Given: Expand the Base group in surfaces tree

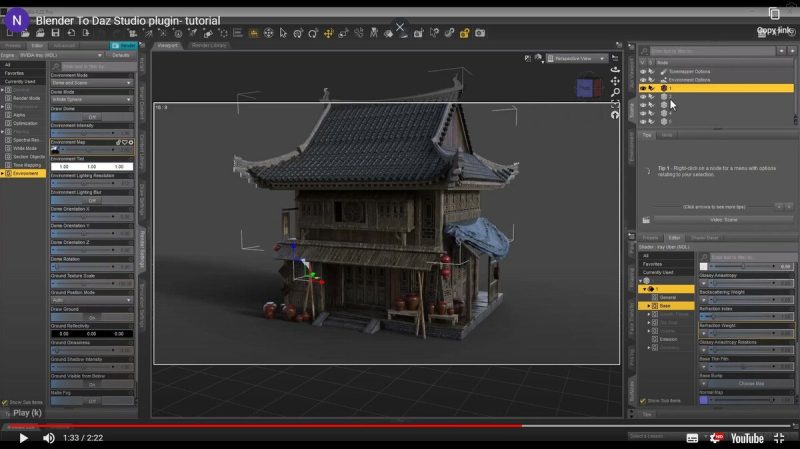Looking at the screenshot, I should (649, 306).
